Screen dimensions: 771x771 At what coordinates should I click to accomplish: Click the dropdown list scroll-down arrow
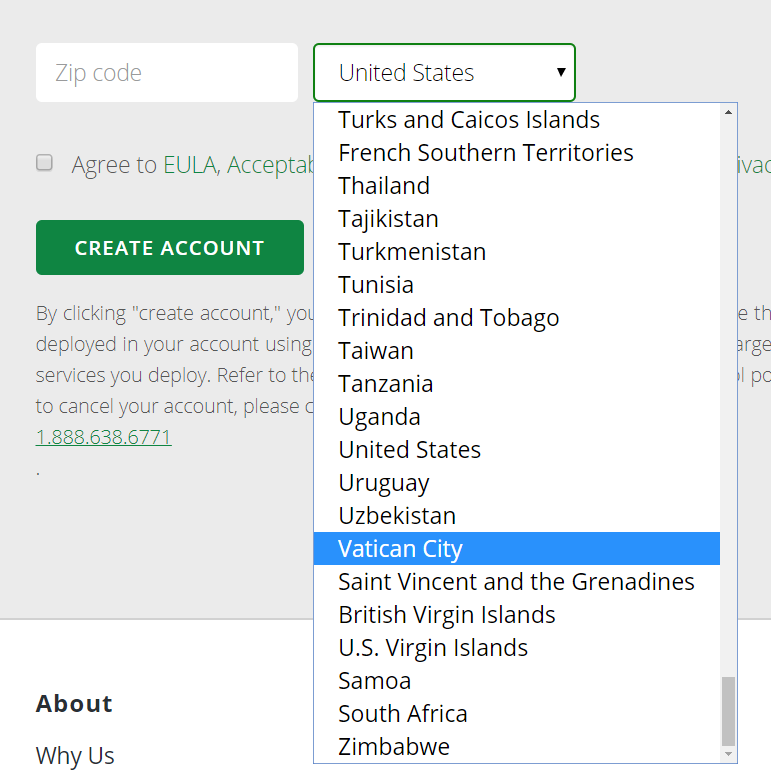coord(728,754)
